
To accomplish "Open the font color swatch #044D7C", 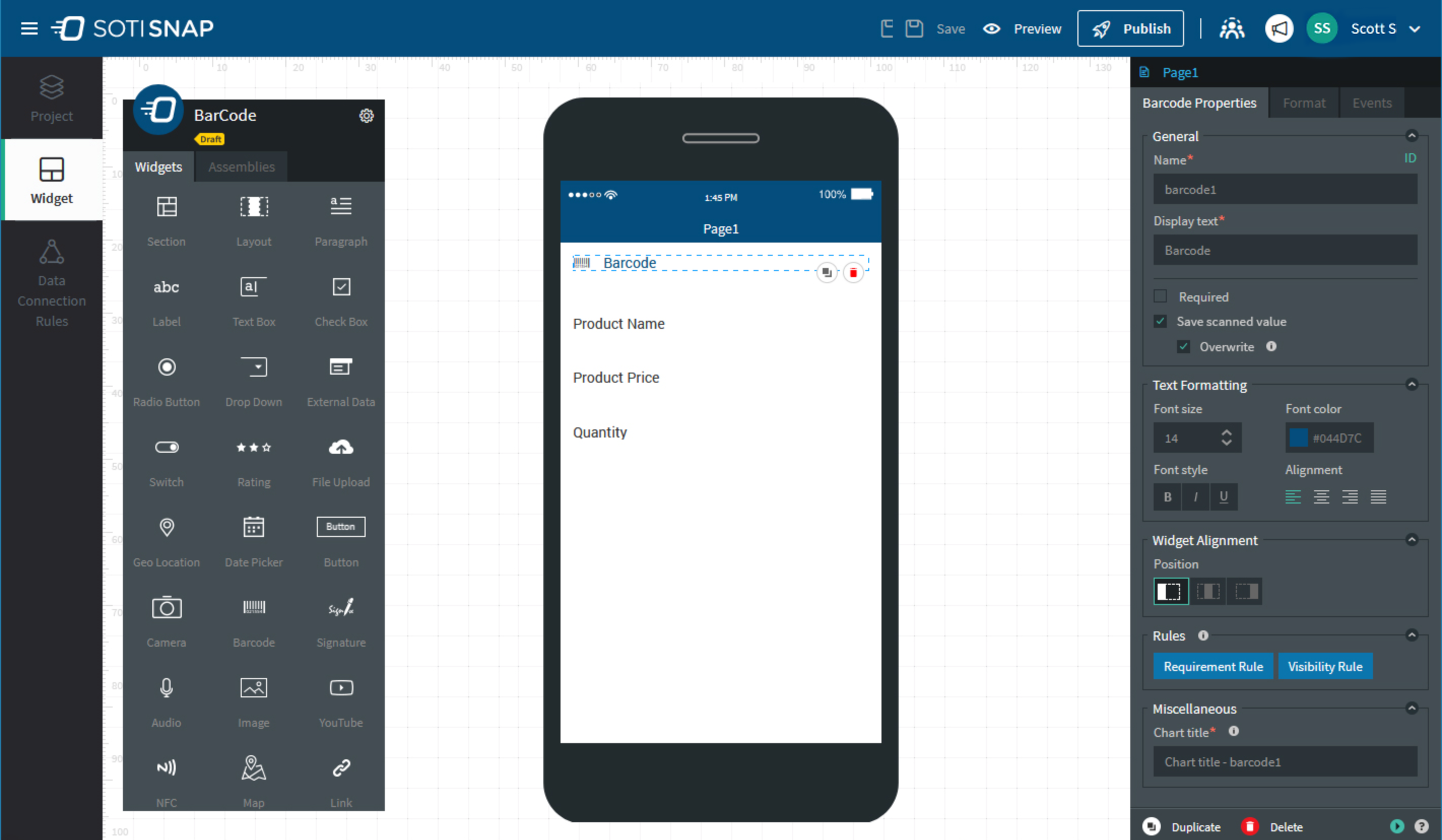I will tap(1298, 438).
